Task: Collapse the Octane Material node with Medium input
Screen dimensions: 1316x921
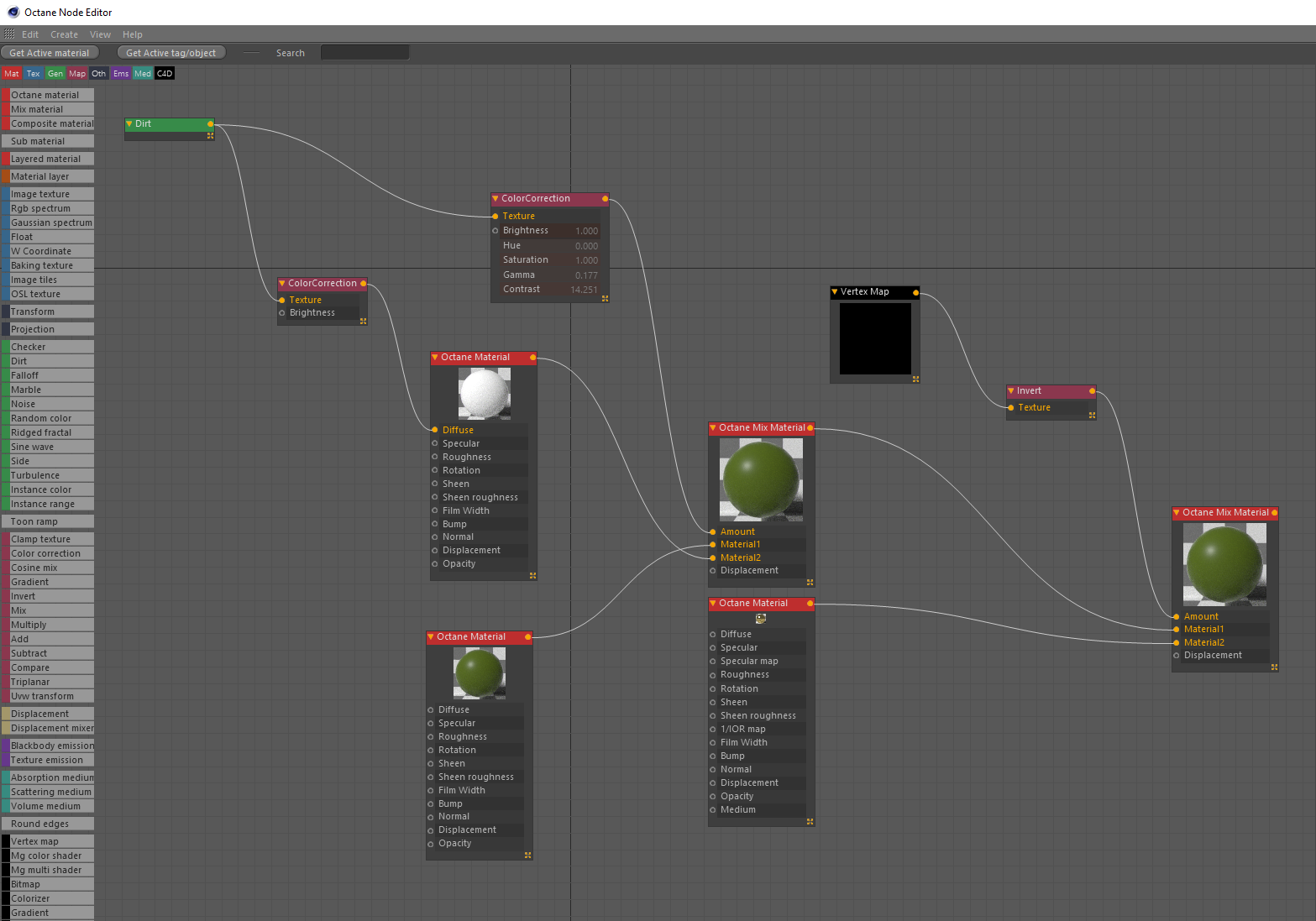Action: pyautogui.click(x=713, y=604)
